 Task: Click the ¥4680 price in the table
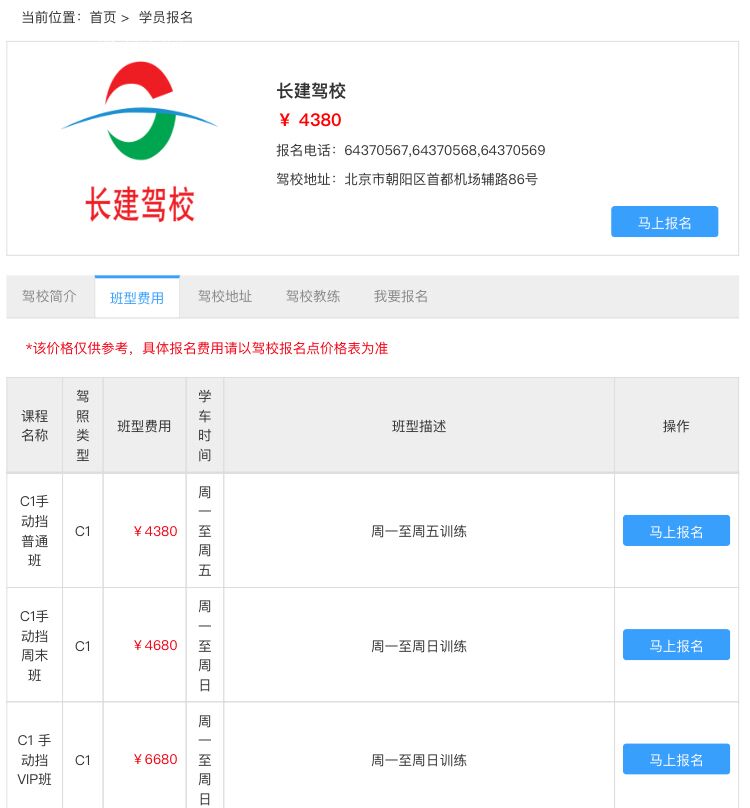tap(155, 645)
